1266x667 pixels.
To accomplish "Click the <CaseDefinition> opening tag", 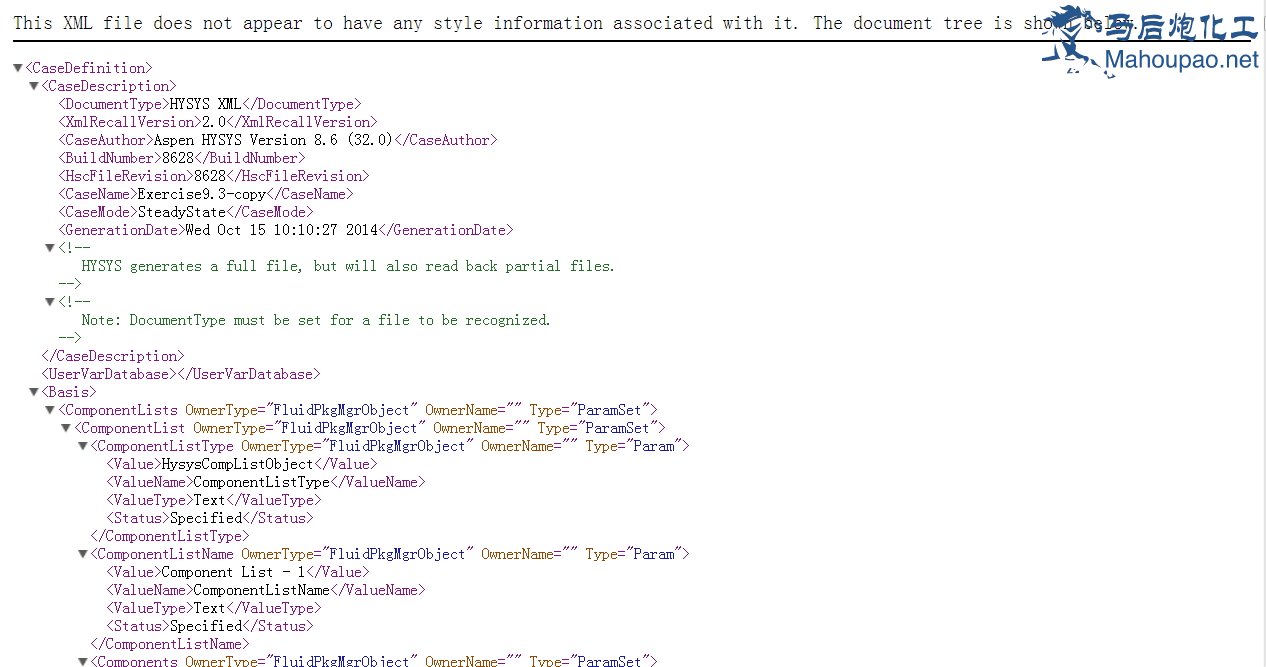I will 89,68.
